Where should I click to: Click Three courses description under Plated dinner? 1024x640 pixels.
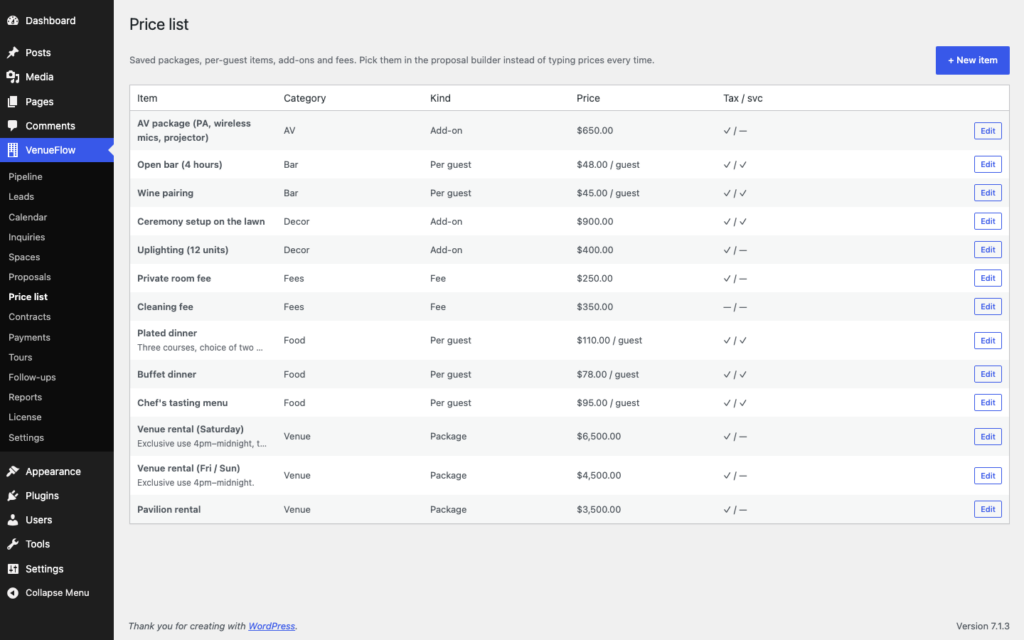point(200,347)
